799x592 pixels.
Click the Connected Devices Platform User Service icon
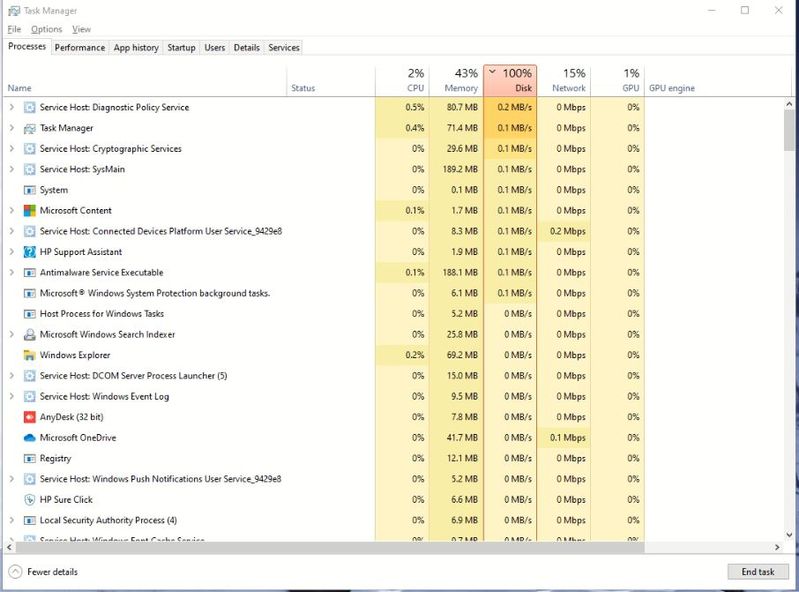[30, 231]
